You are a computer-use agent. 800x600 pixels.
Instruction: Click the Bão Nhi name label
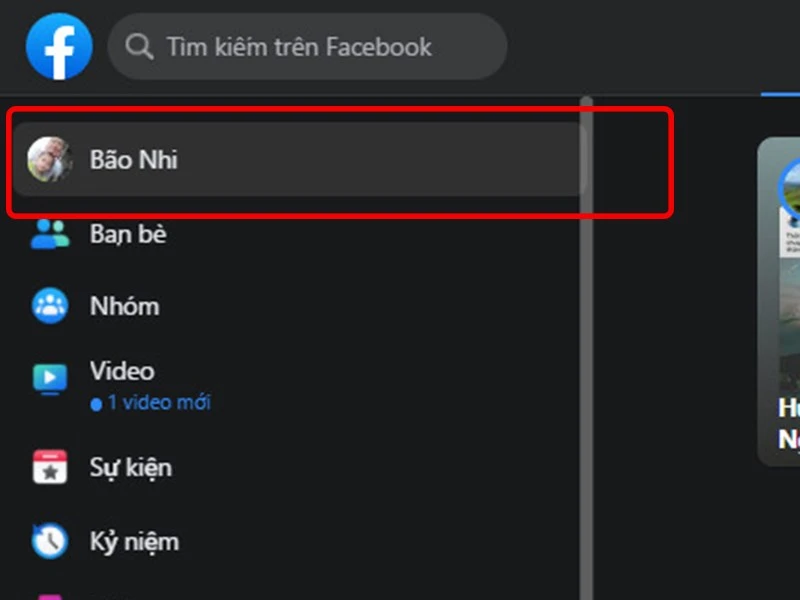point(133,160)
